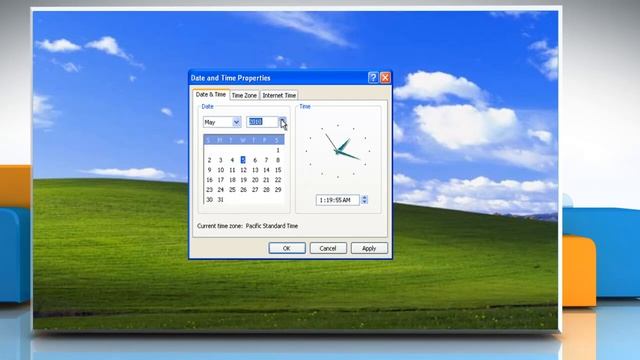Select day 19 in the calendar
The height and width of the screenshot is (360, 640).
tap(244, 180)
